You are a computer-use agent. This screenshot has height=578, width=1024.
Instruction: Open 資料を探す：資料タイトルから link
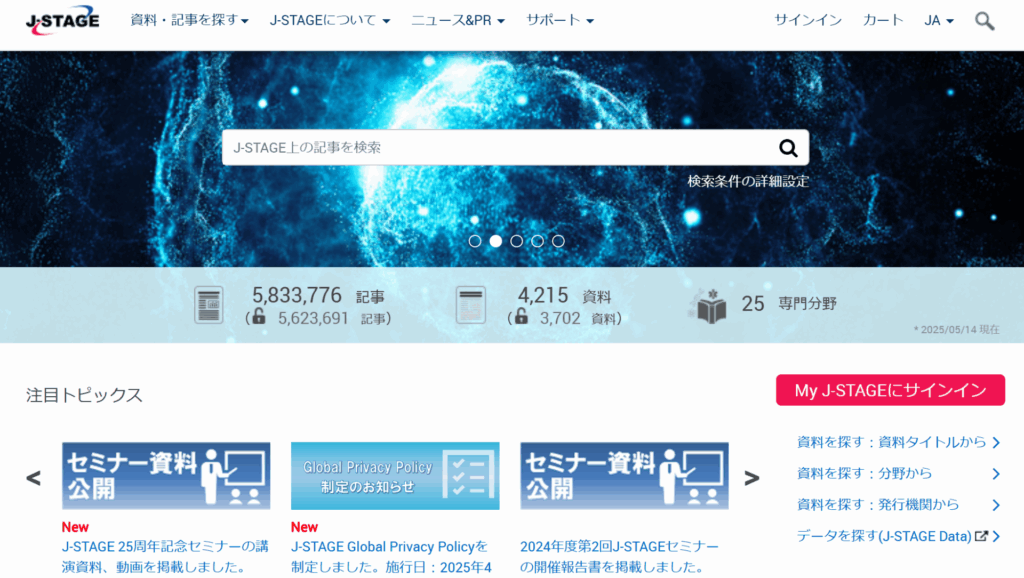coord(891,442)
